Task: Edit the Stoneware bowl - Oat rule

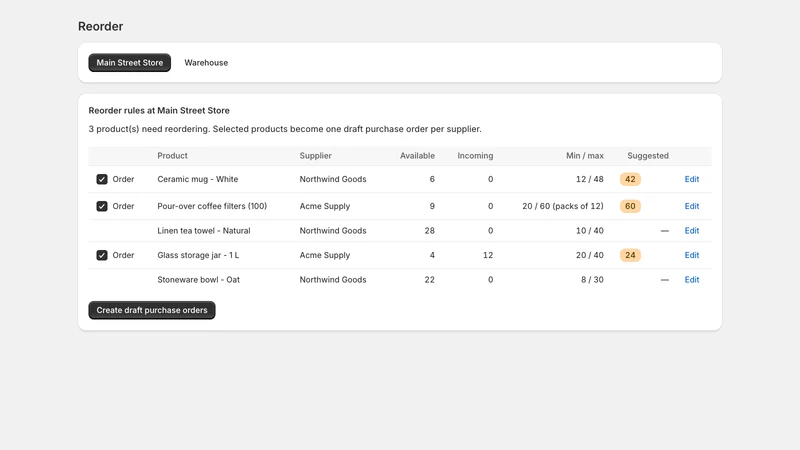Action: (691, 280)
